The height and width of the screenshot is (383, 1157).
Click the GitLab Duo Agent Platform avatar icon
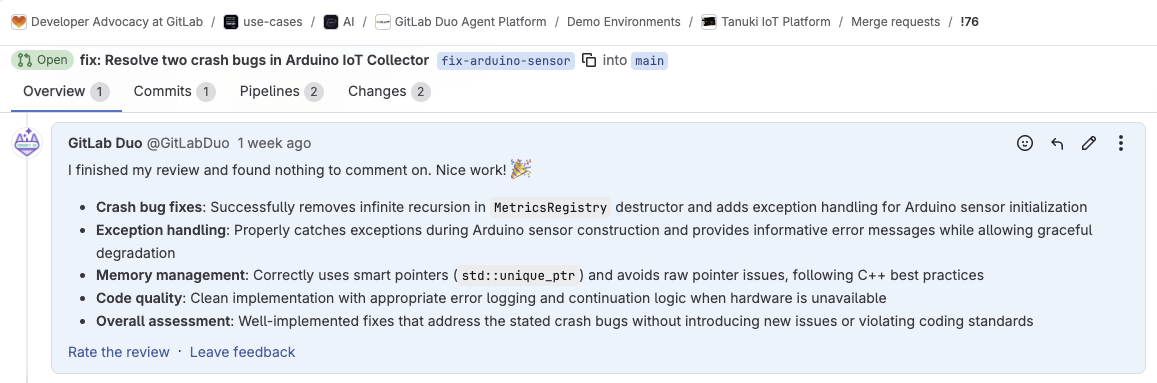pyautogui.click(x=383, y=21)
